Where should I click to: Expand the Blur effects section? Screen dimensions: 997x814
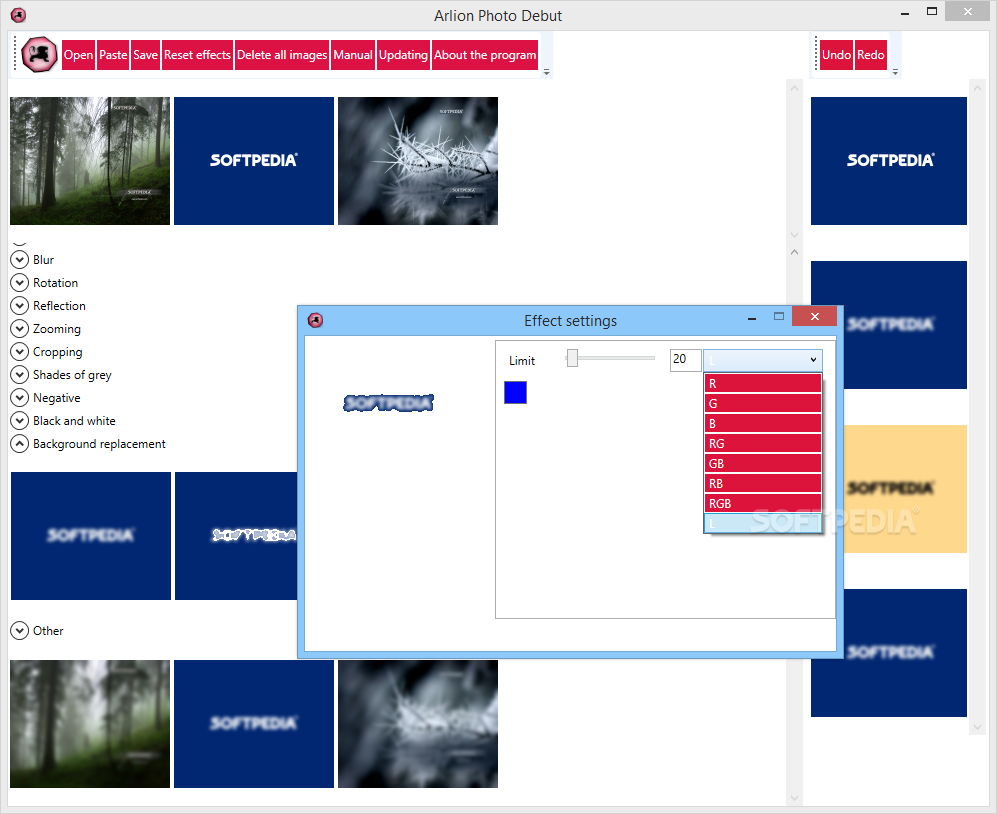pos(20,259)
